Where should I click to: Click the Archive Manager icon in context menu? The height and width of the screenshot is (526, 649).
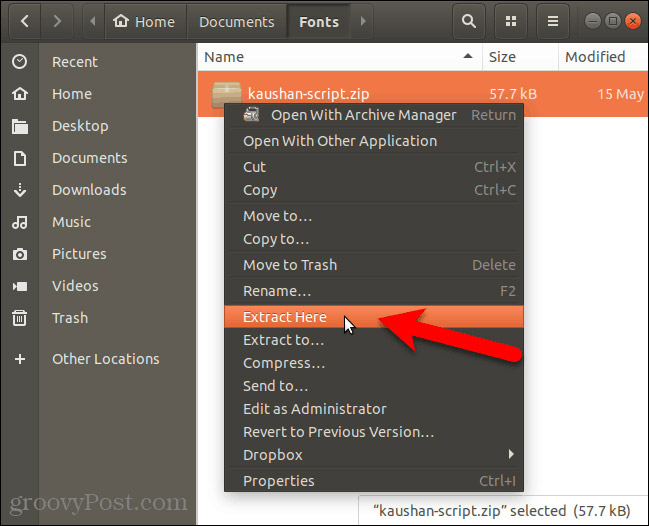click(251, 115)
